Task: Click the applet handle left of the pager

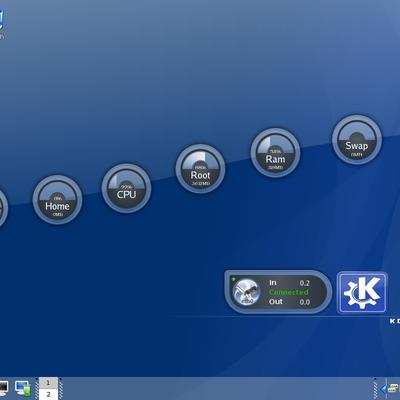Action: click(x=37, y=389)
